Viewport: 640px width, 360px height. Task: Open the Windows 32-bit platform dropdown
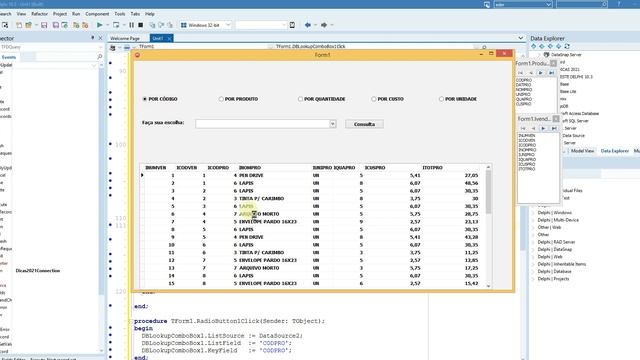coord(228,25)
